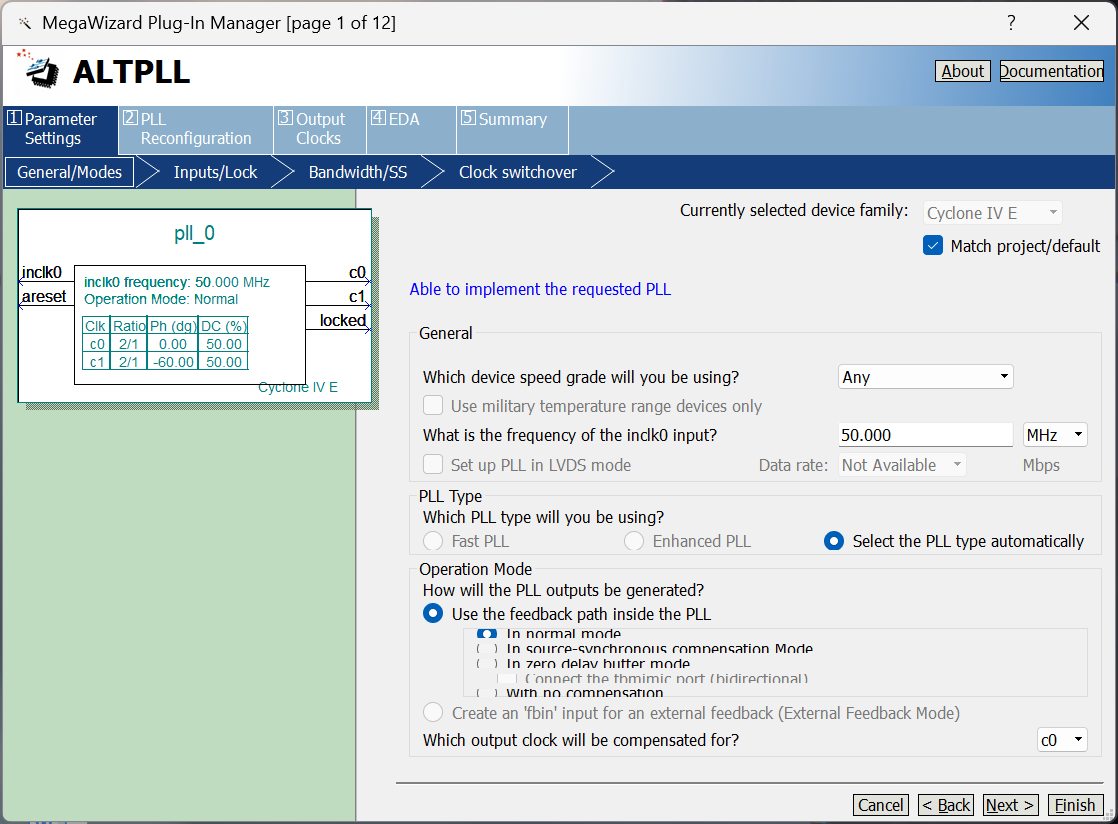This screenshot has height=824, width=1118.
Task: Choose Select the PLL type automatically
Action: click(834, 541)
